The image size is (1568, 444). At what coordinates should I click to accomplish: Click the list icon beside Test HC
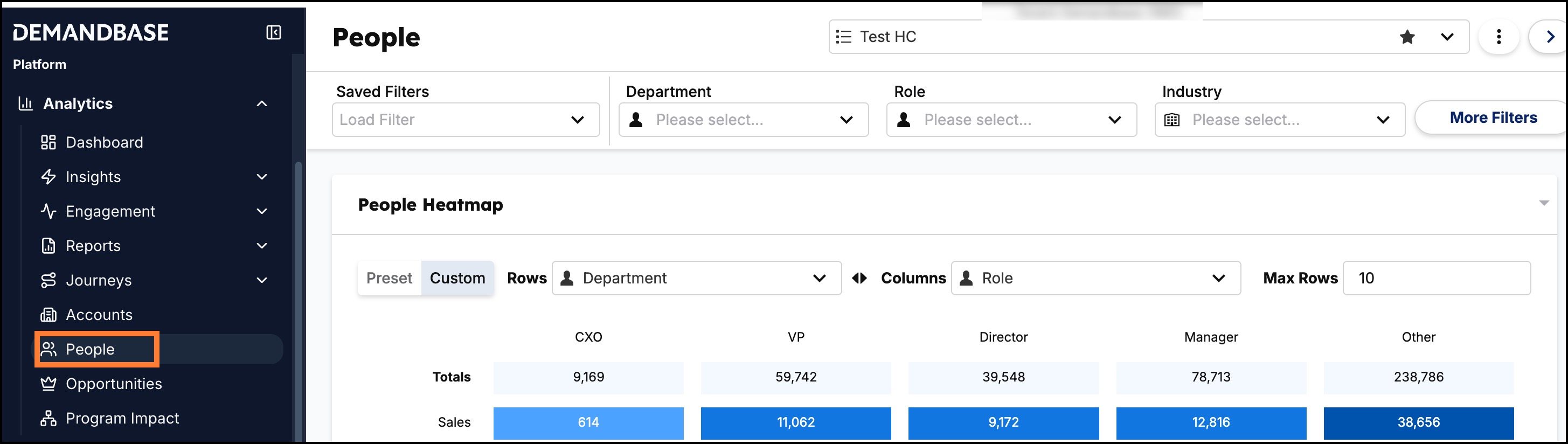click(x=843, y=37)
